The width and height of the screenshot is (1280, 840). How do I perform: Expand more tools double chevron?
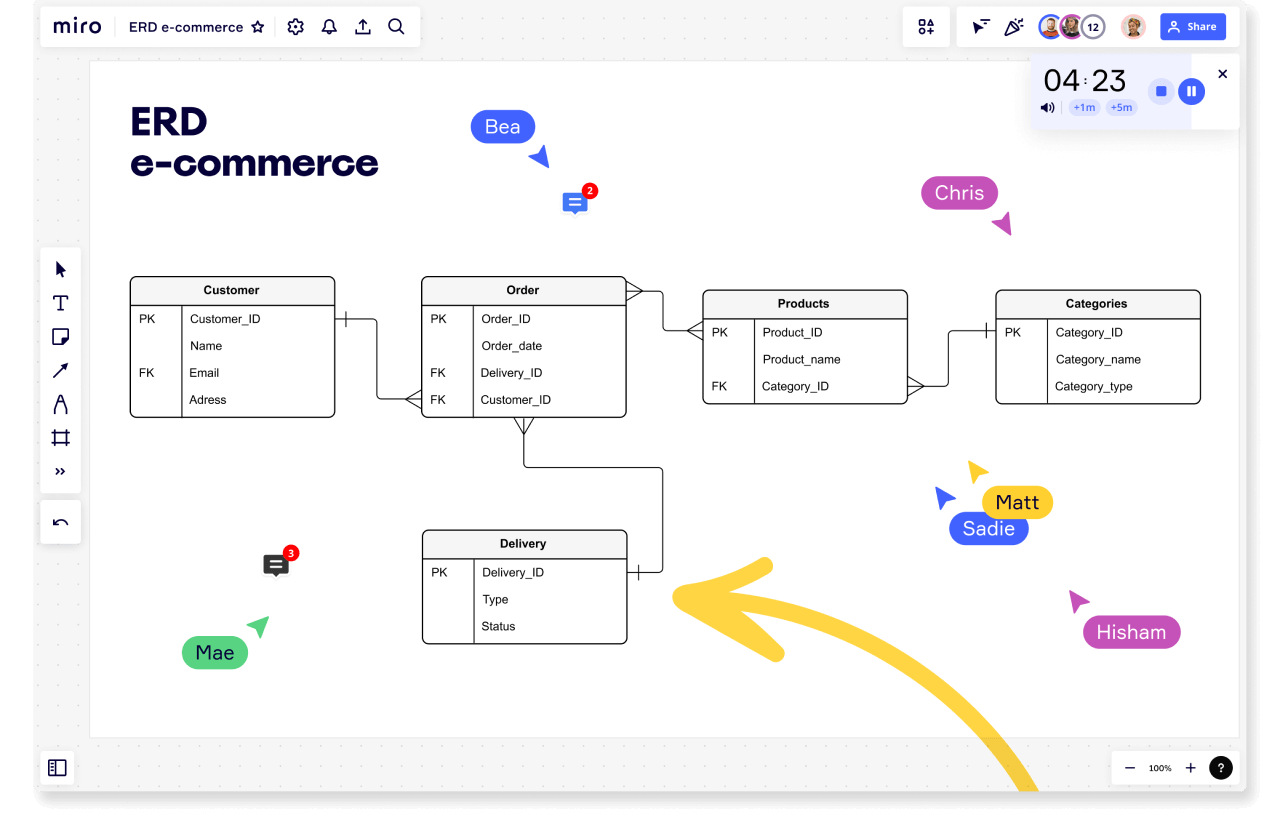pos(61,472)
